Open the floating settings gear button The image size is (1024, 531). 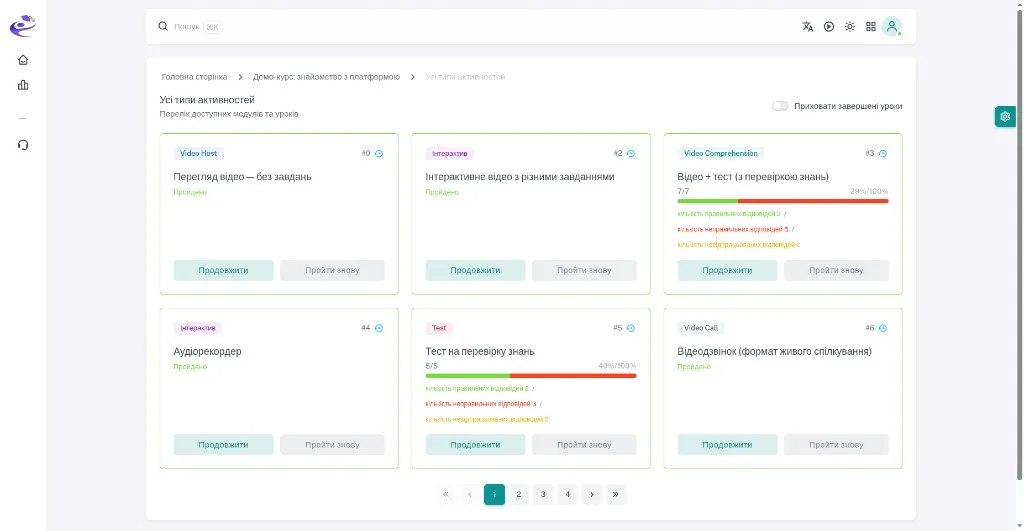(x=1005, y=116)
